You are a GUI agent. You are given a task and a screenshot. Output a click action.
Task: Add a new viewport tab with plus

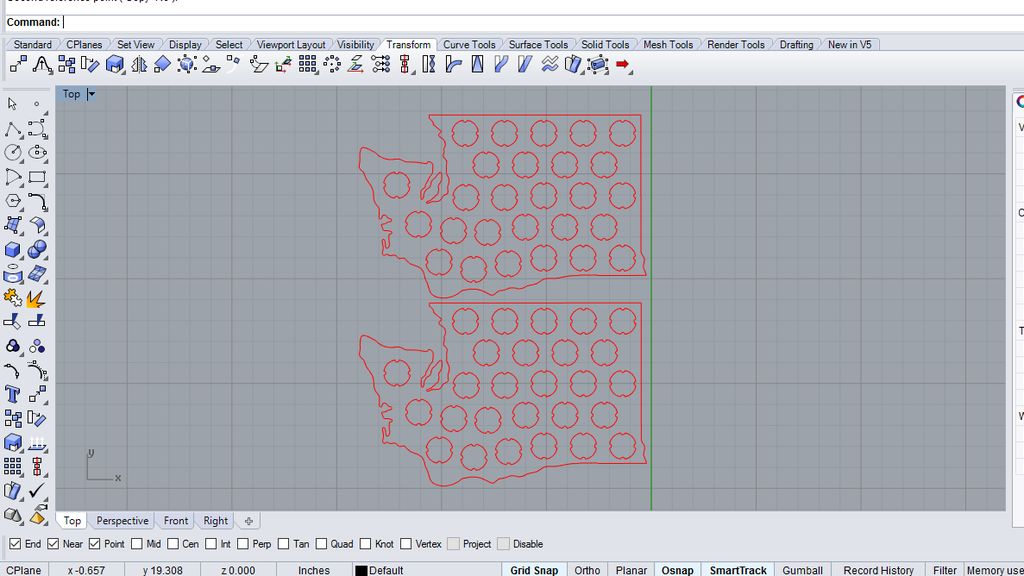pyautogui.click(x=249, y=520)
